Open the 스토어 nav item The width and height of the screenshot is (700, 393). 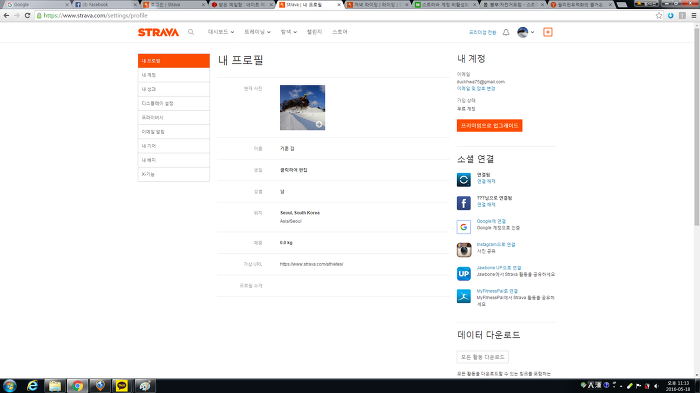click(x=340, y=32)
